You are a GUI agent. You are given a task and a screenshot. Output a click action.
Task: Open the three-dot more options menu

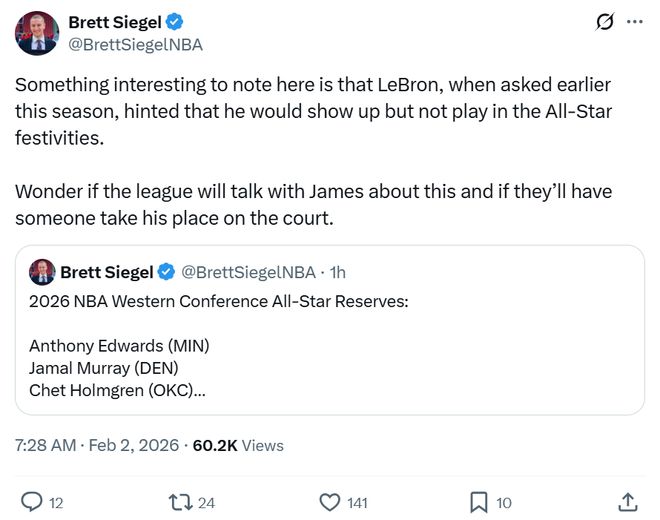pyautogui.click(x=634, y=22)
